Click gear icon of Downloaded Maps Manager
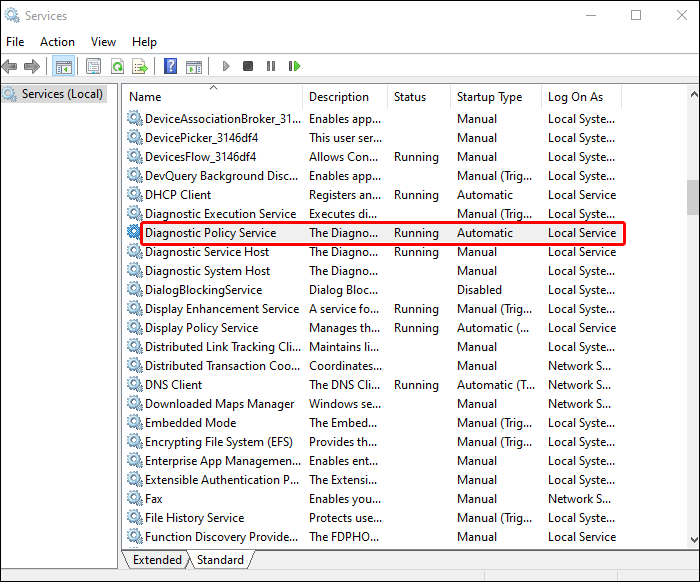This screenshot has height=582, width=700. (134, 403)
